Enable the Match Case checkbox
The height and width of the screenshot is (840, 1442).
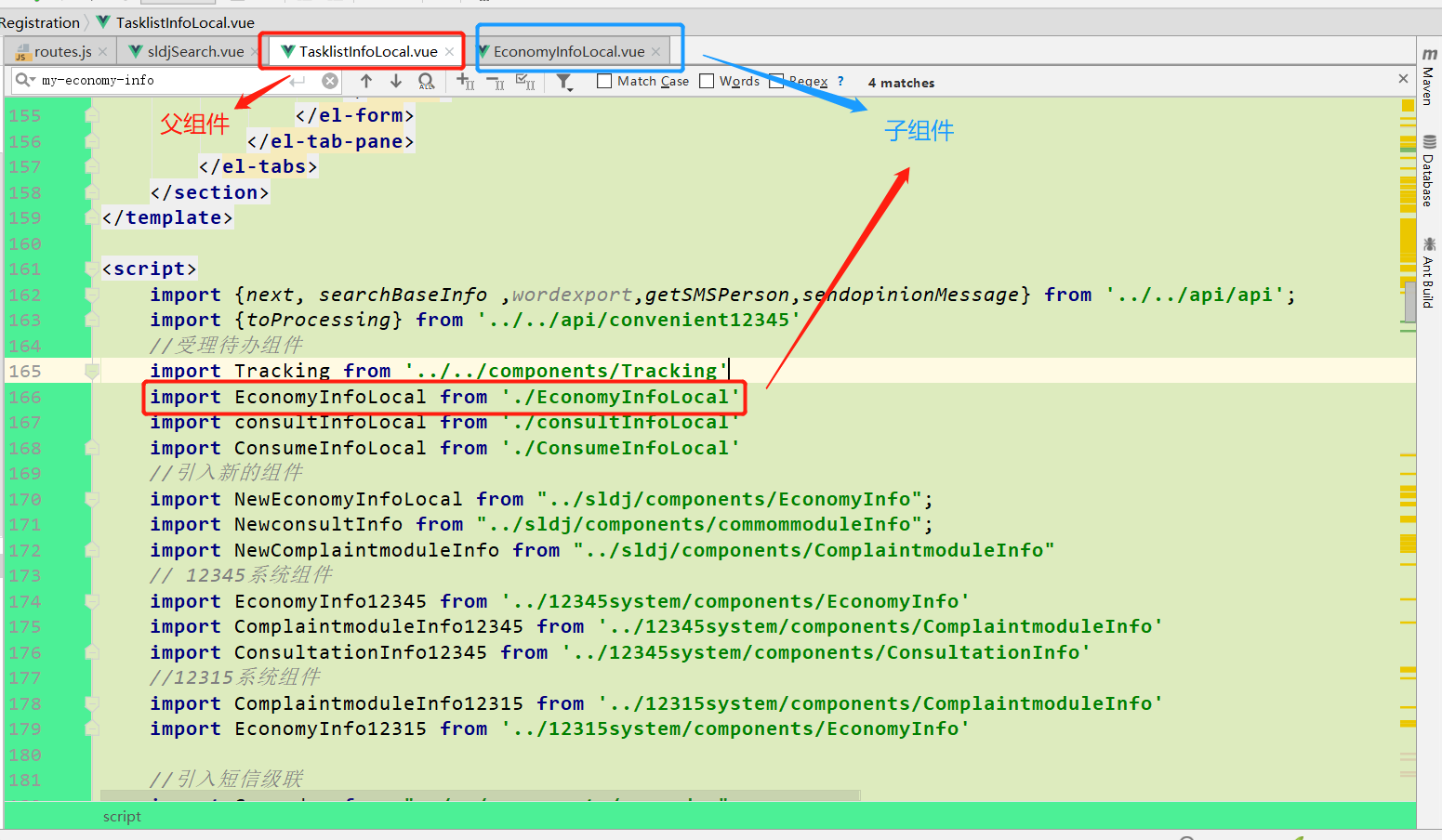point(604,81)
